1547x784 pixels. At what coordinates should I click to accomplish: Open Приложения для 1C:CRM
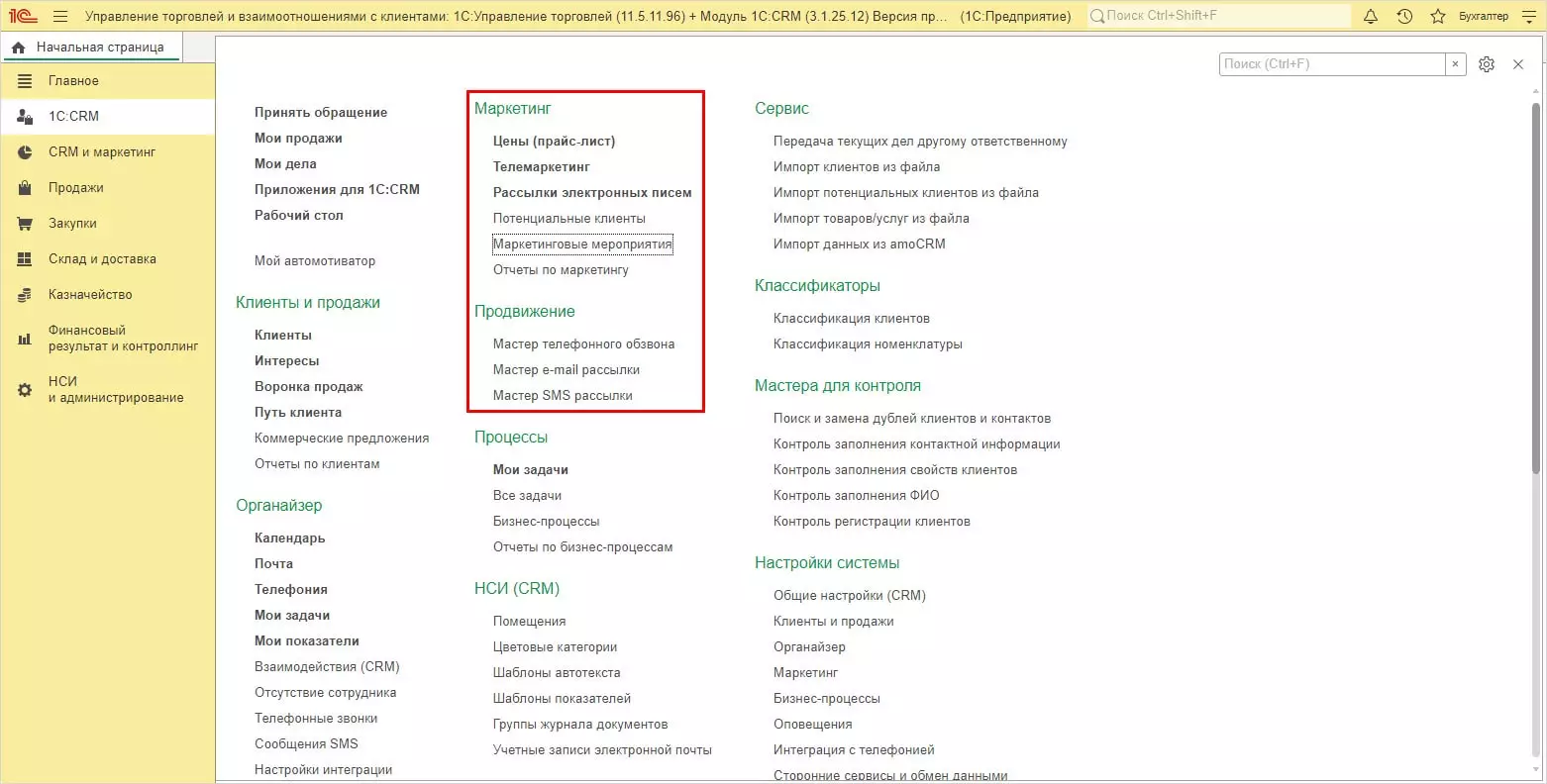337,190
